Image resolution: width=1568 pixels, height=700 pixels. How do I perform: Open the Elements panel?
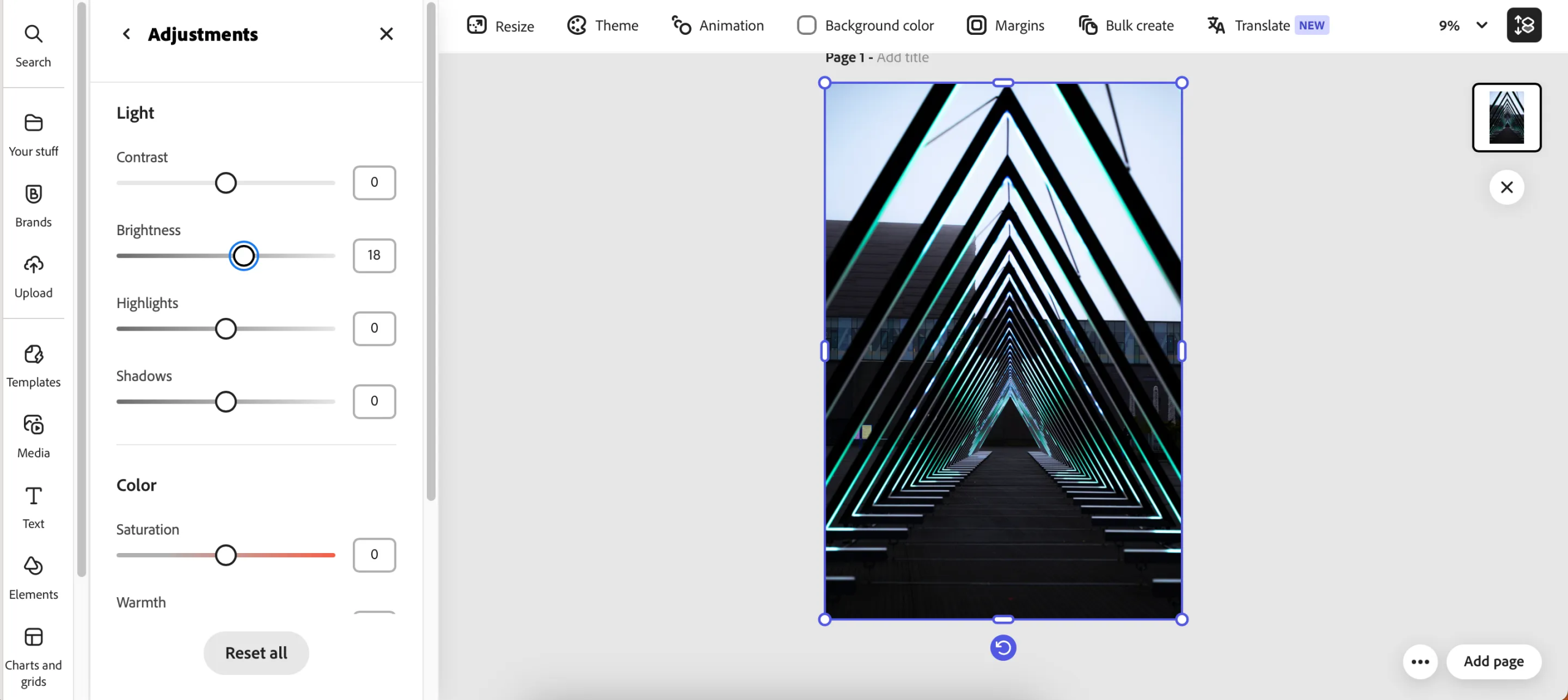[x=33, y=576]
